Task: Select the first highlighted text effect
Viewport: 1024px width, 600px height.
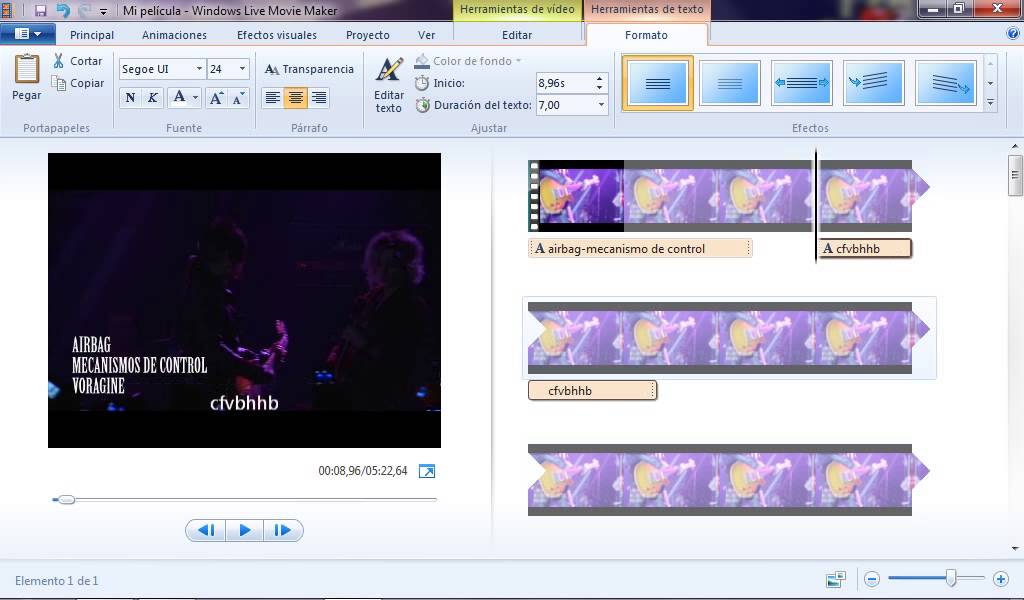Action: coord(658,83)
